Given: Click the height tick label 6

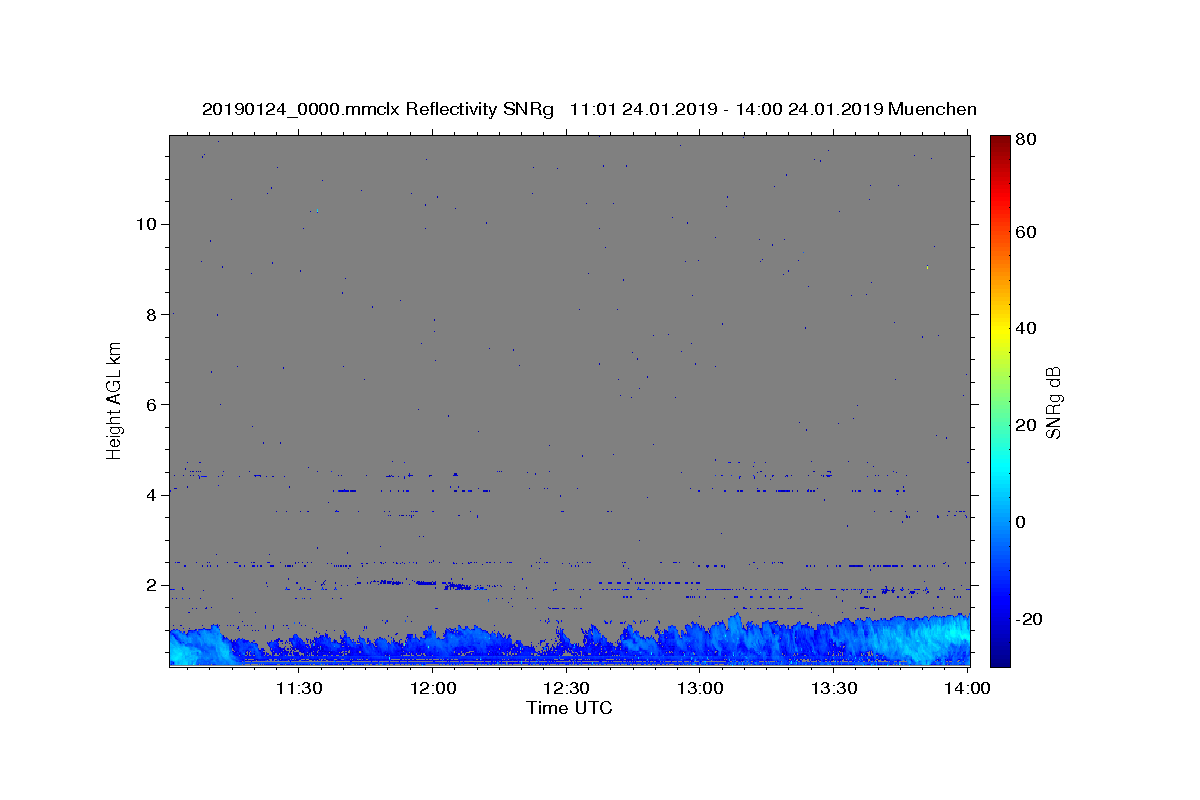Looking at the screenshot, I should [x=152, y=404].
